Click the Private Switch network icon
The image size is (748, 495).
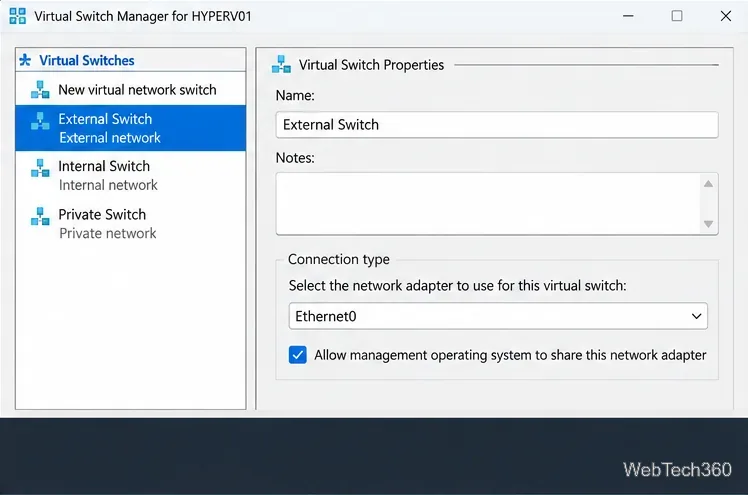click(x=40, y=216)
